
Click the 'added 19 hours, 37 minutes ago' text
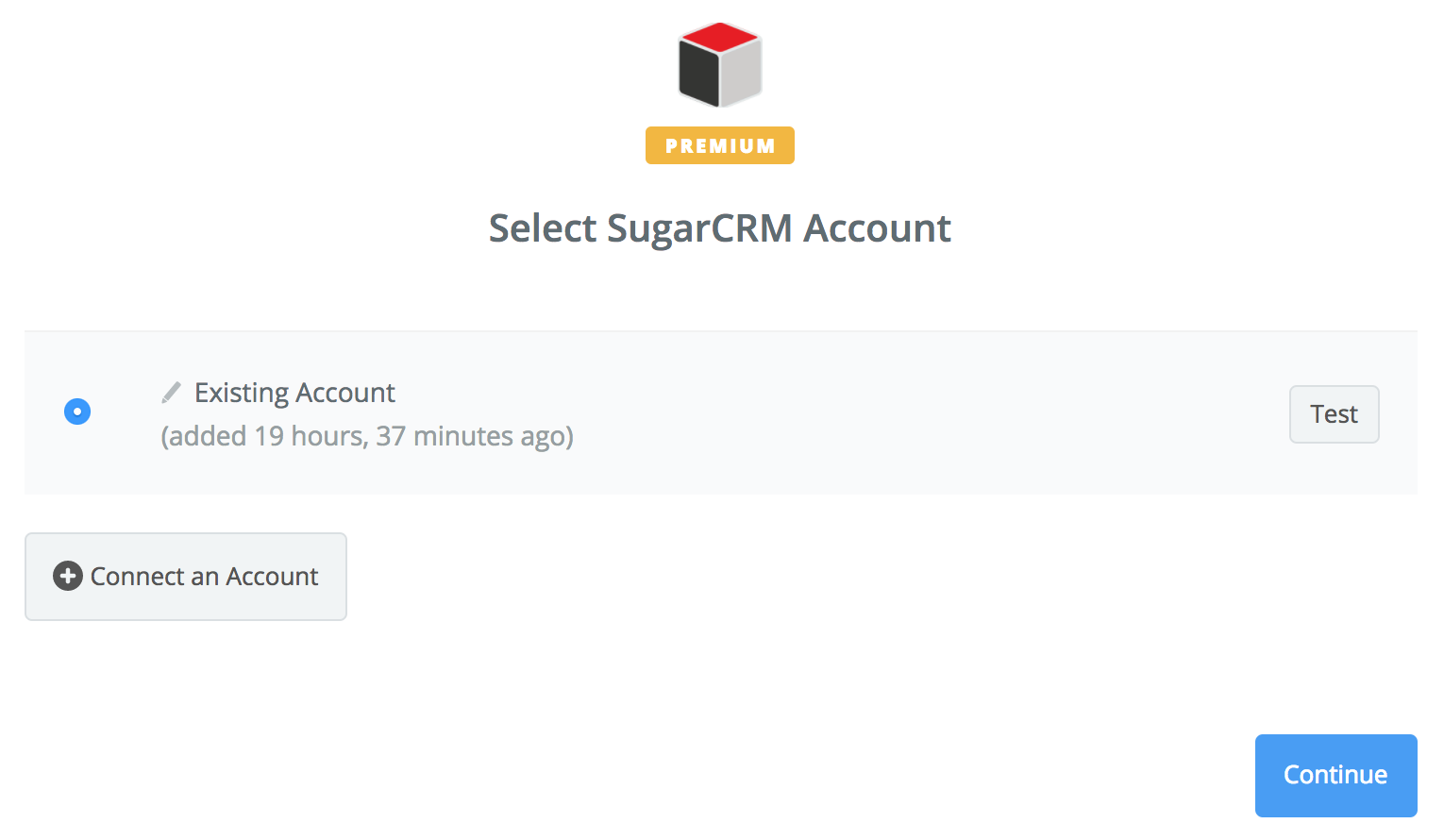pyautogui.click(x=367, y=436)
